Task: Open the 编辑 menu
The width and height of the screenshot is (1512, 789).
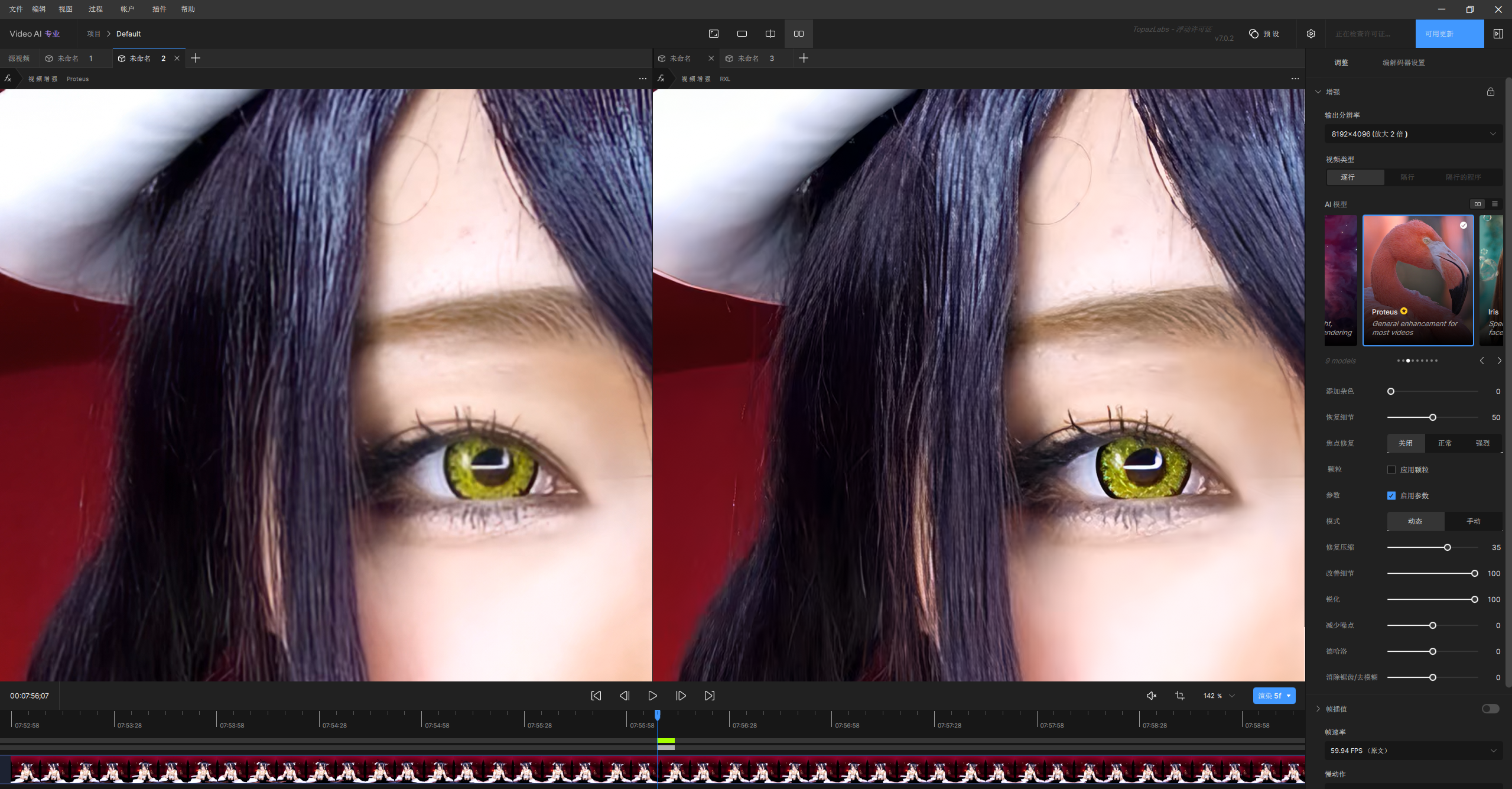Action: coord(39,9)
